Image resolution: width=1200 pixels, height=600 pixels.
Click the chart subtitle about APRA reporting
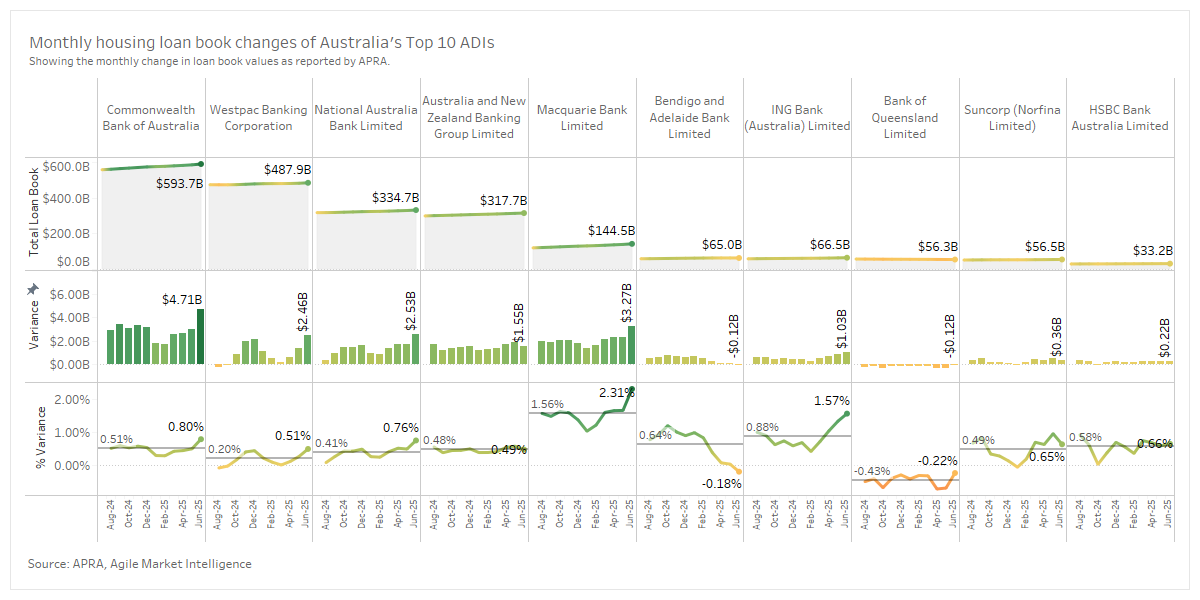209,61
